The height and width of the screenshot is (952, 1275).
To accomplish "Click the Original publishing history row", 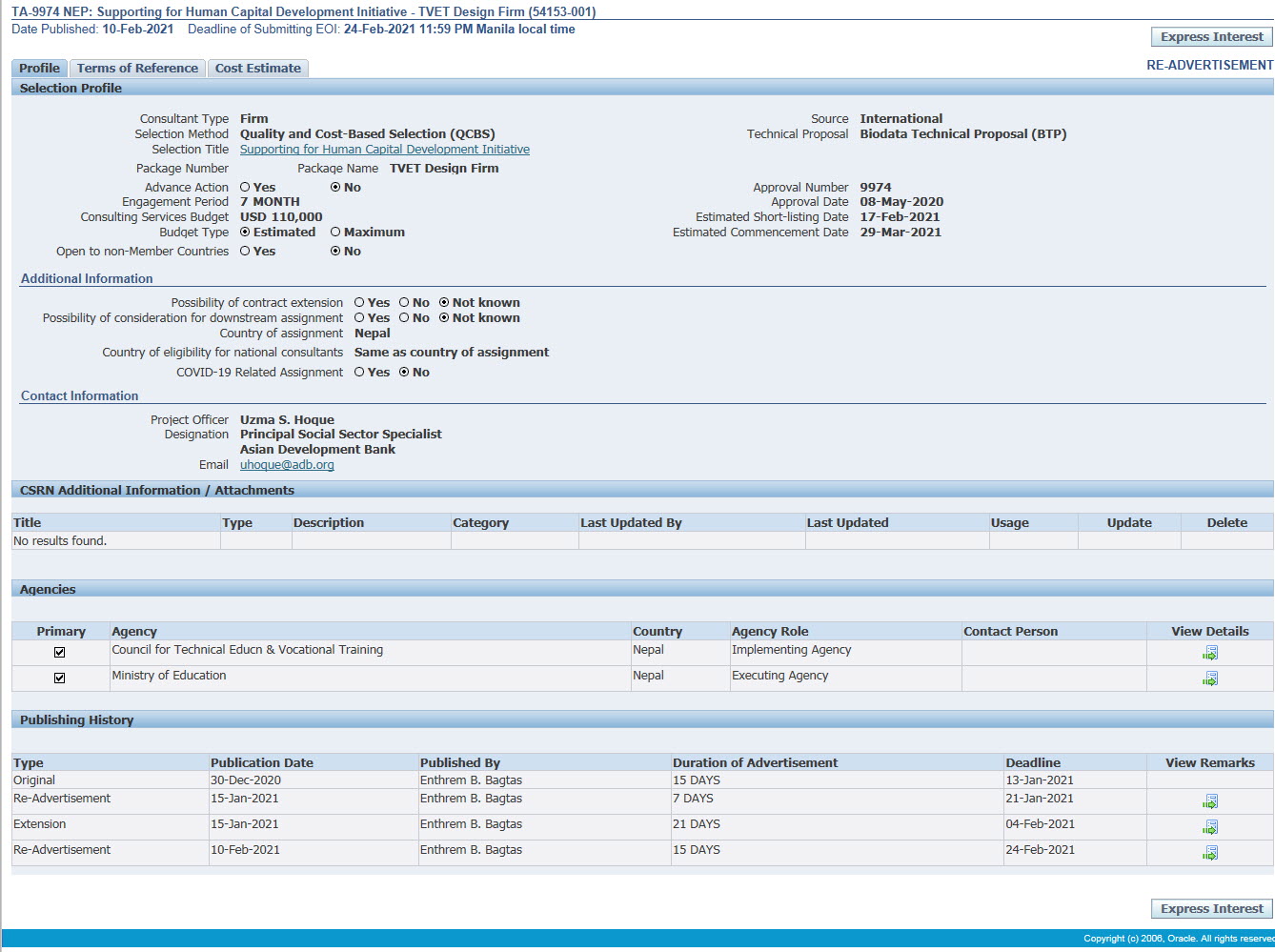I will [642, 780].
